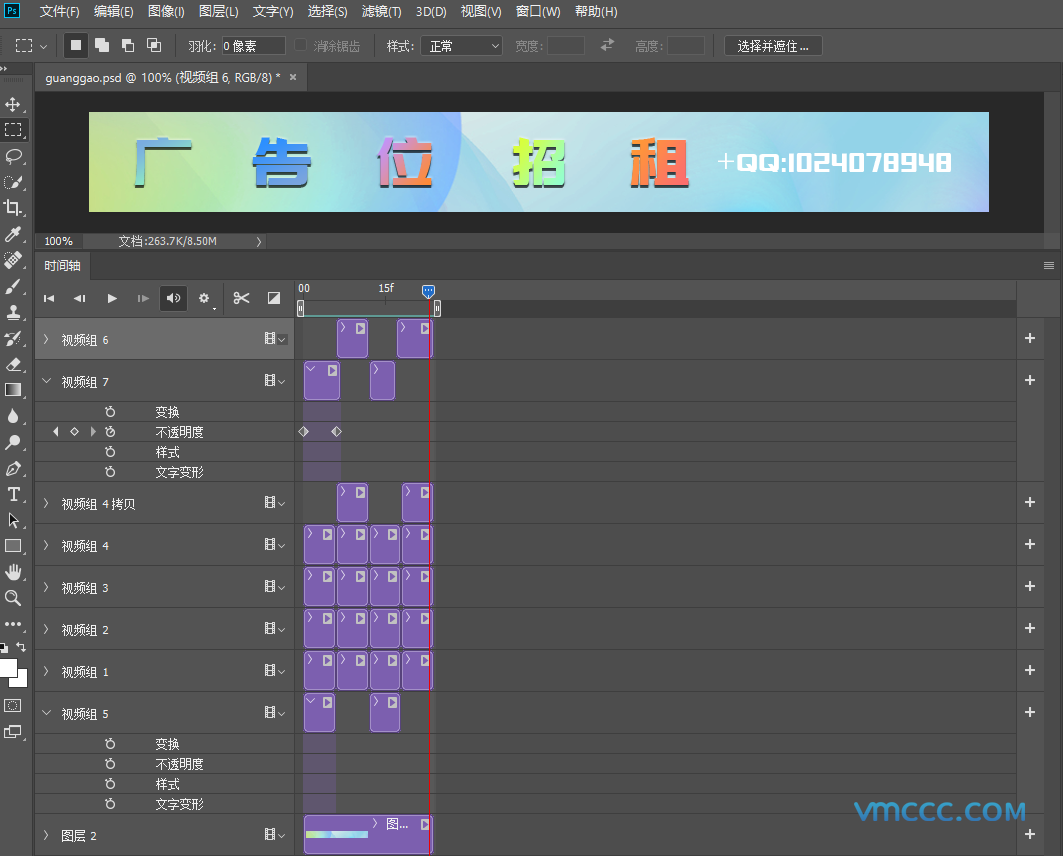Select the Horizontal Type tool
1063x856 pixels.
(13, 494)
